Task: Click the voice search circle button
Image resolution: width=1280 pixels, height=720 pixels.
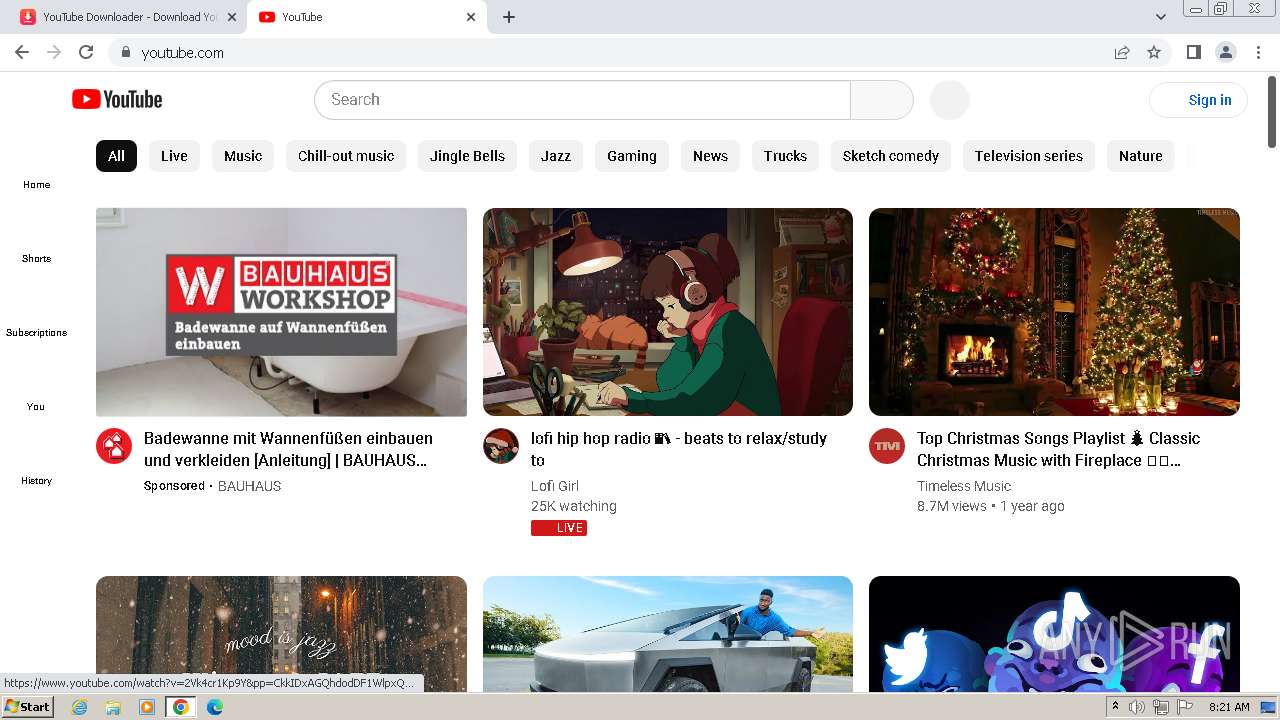Action: point(949,100)
